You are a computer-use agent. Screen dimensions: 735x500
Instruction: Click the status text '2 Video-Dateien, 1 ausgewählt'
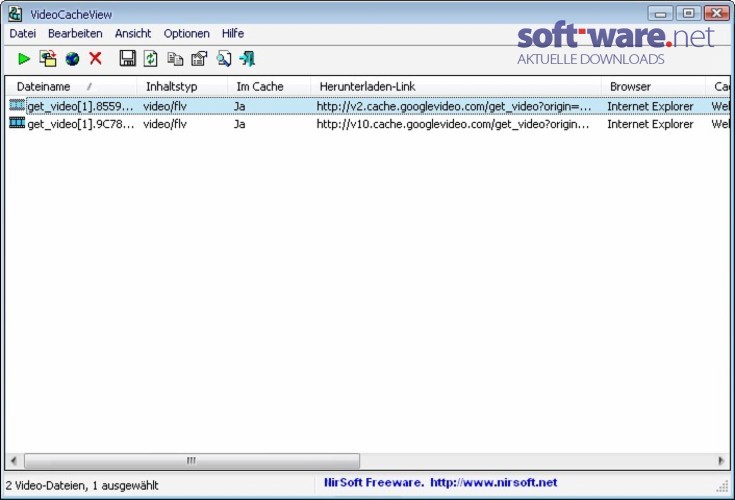pyautogui.click(x=82, y=485)
